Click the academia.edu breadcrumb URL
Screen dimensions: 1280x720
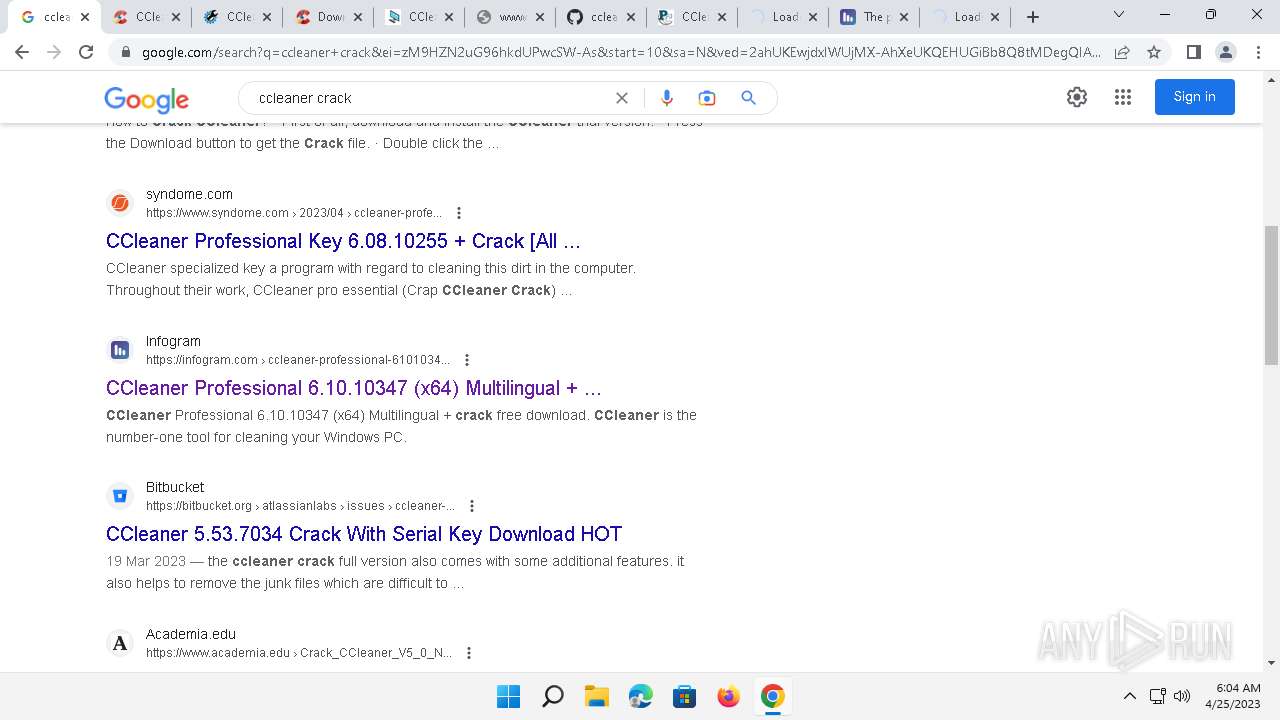(x=299, y=653)
